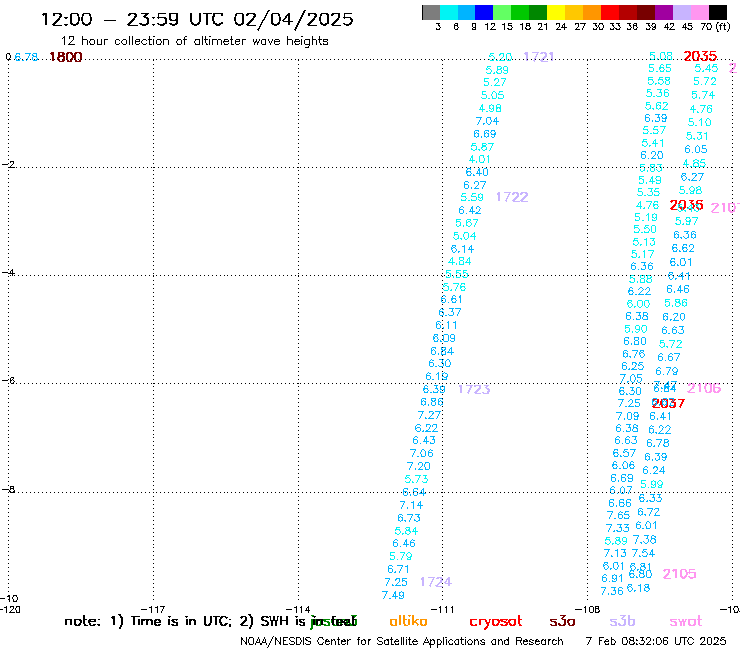Select the time label '1722'
The width and height of the screenshot is (740, 650).
(x=512, y=197)
